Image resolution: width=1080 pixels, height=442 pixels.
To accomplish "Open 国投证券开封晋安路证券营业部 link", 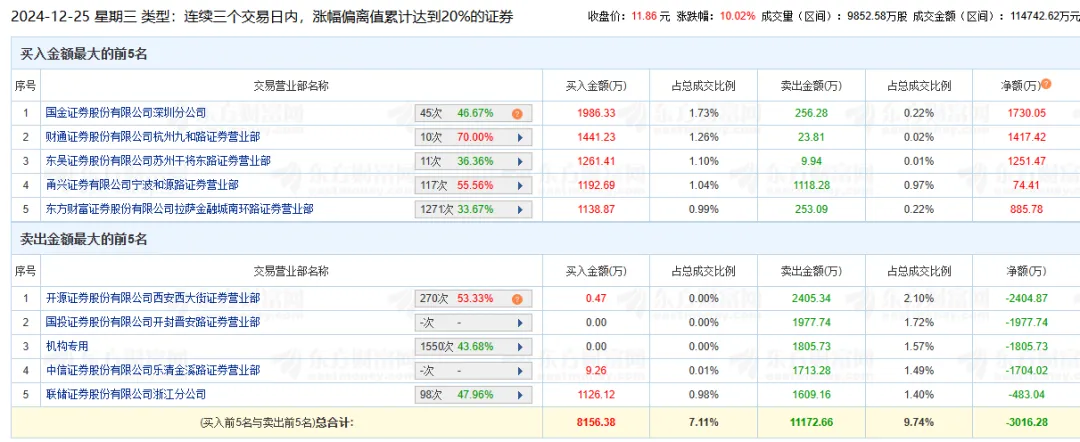I will coord(152,322).
